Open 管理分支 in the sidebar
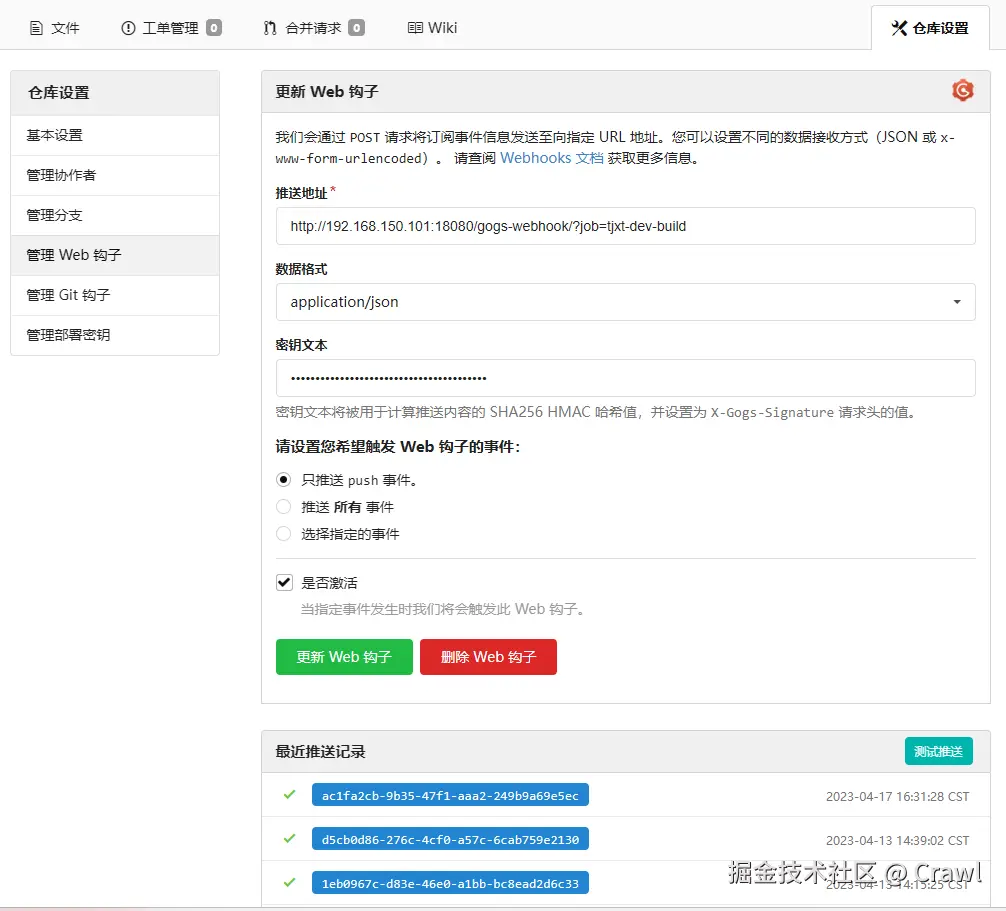This screenshot has height=911, width=1006. [x=115, y=215]
